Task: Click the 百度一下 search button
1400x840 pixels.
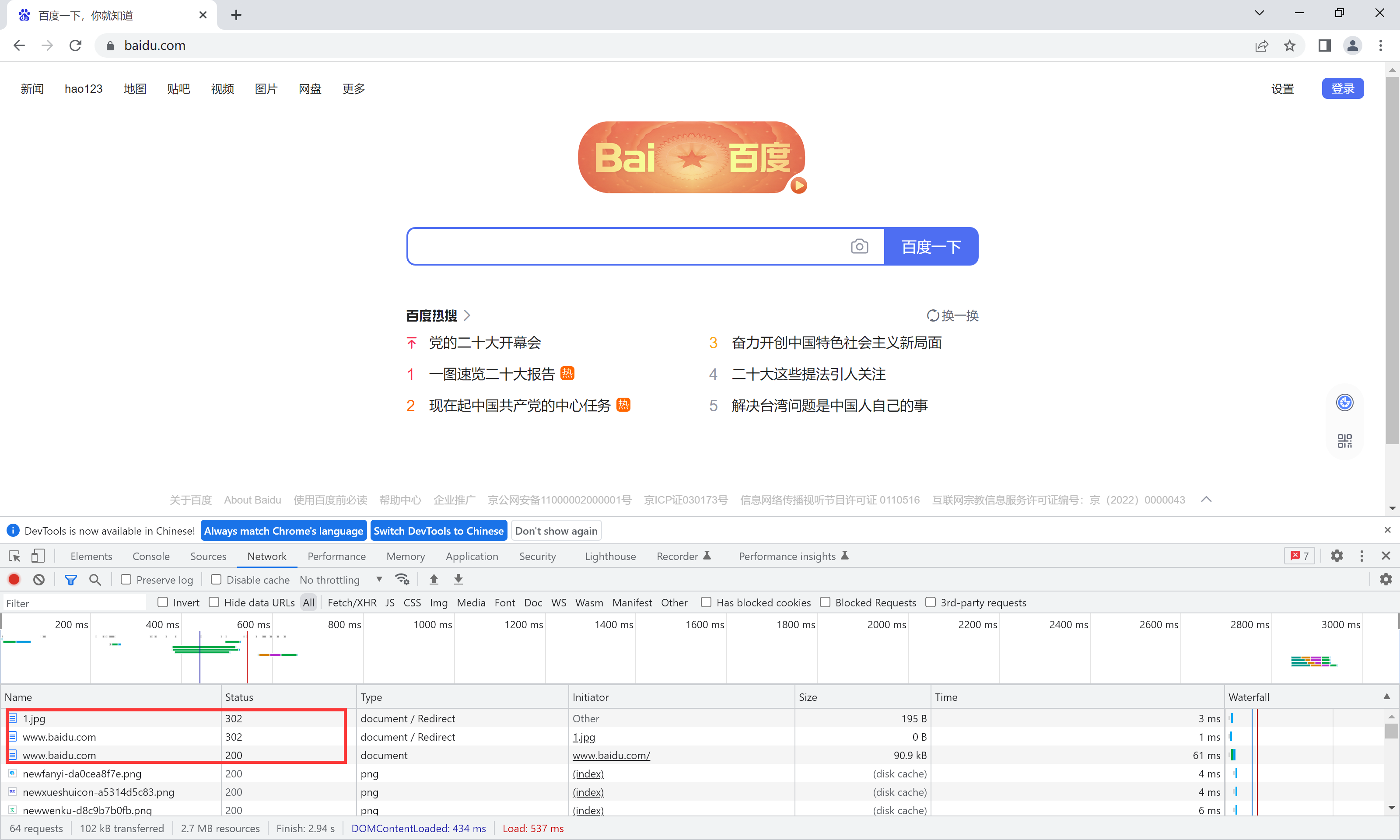Action: (x=931, y=246)
